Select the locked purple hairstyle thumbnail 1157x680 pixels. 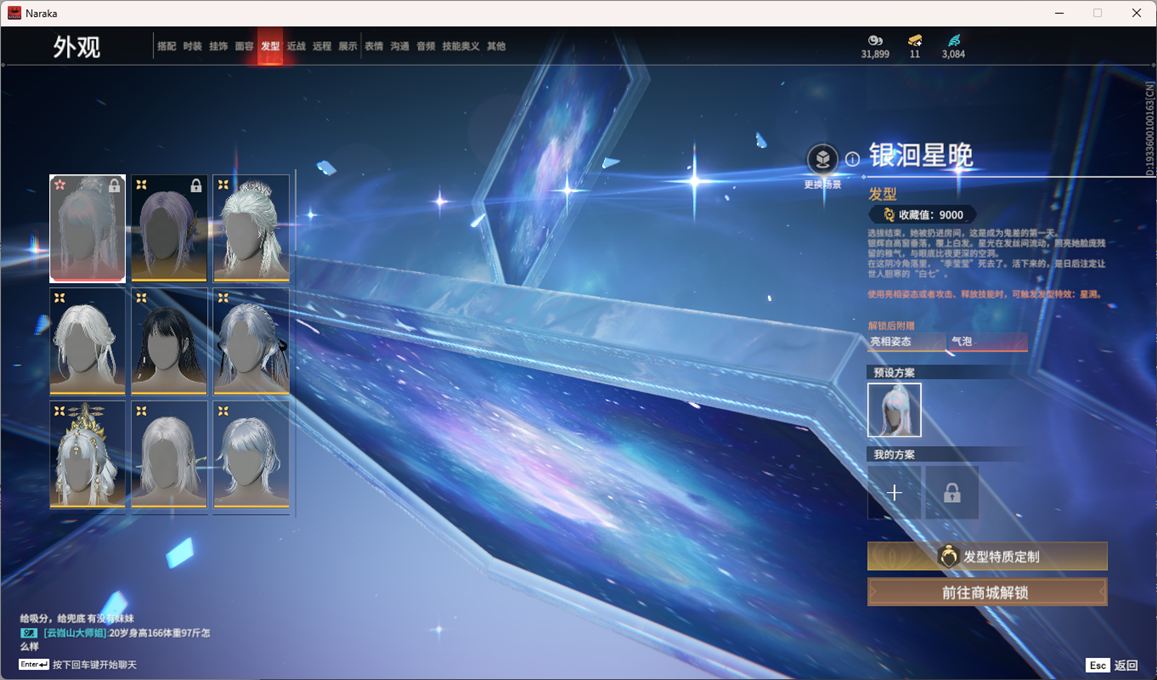coord(169,228)
